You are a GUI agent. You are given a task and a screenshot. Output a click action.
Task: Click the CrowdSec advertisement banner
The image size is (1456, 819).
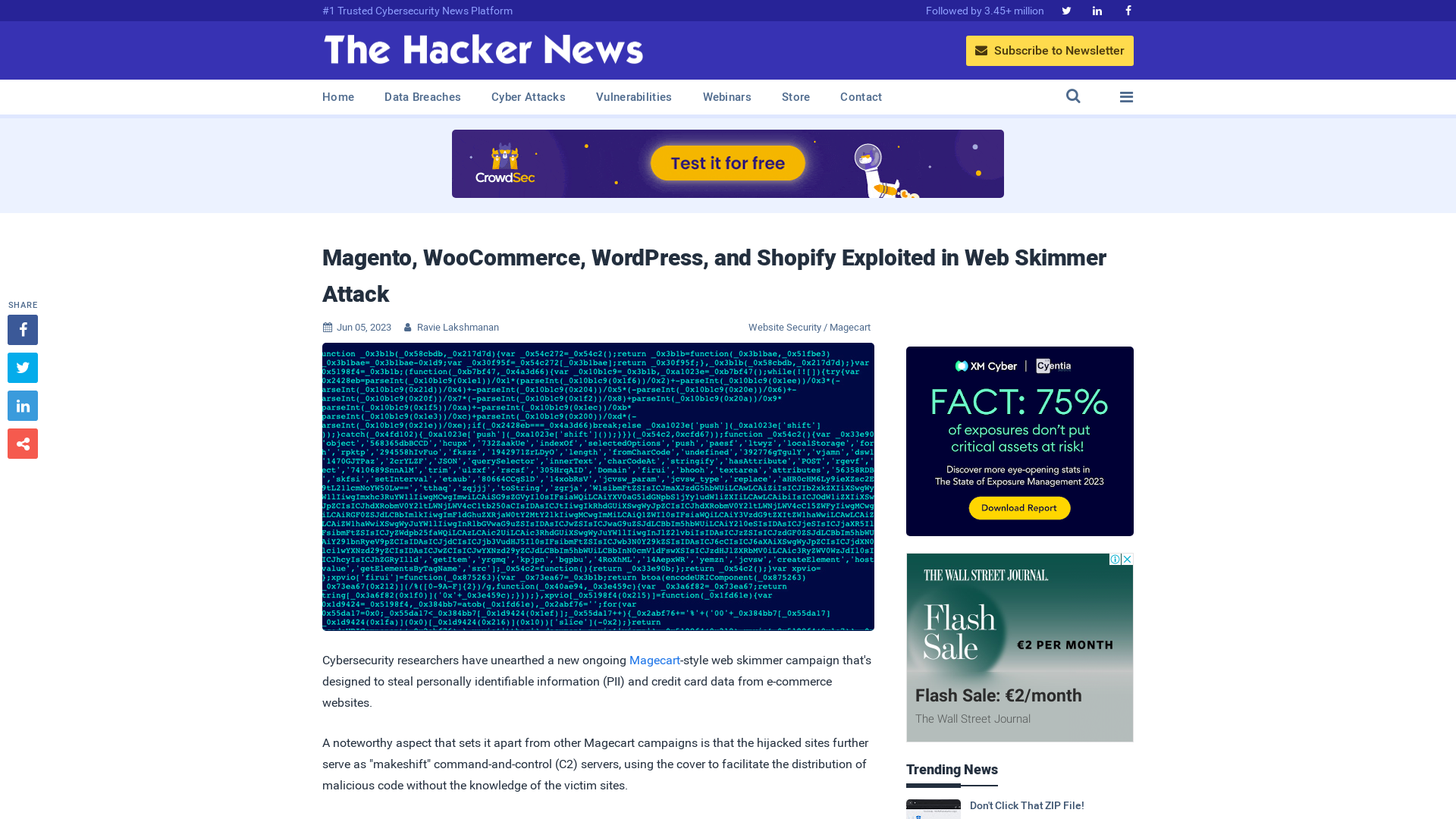[x=728, y=163]
